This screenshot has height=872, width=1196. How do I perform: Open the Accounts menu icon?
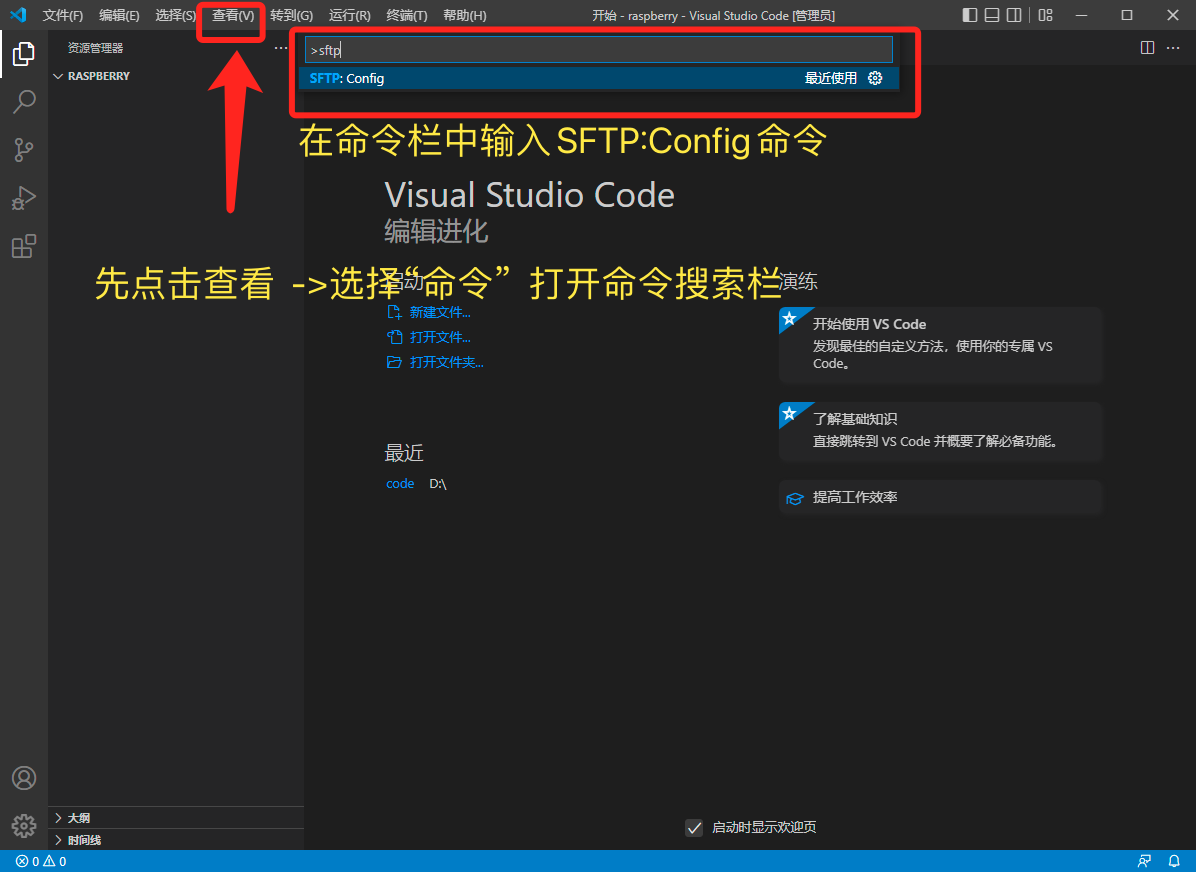(x=24, y=777)
